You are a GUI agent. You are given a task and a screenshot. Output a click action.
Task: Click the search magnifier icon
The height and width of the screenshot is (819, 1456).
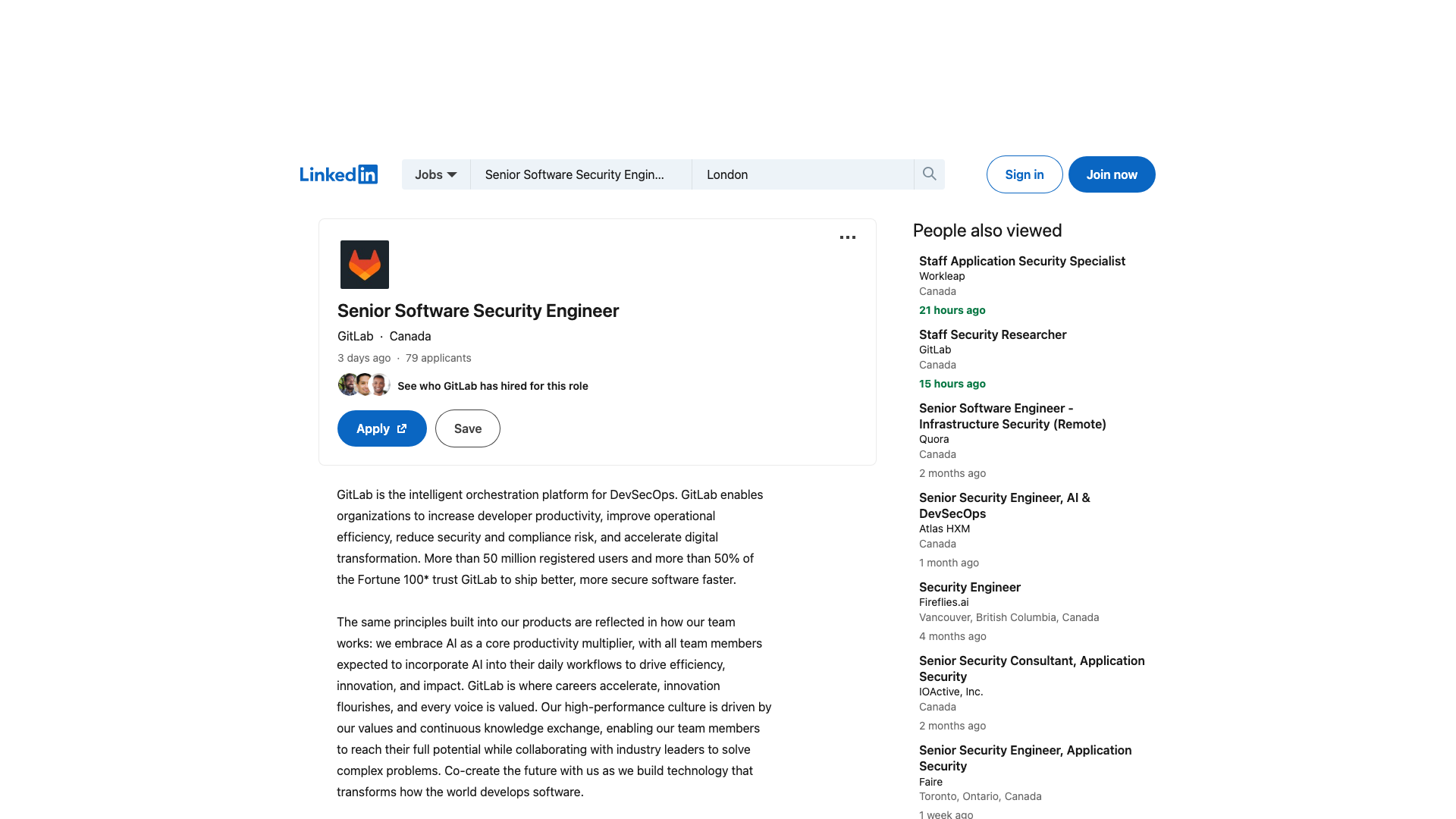pos(930,174)
